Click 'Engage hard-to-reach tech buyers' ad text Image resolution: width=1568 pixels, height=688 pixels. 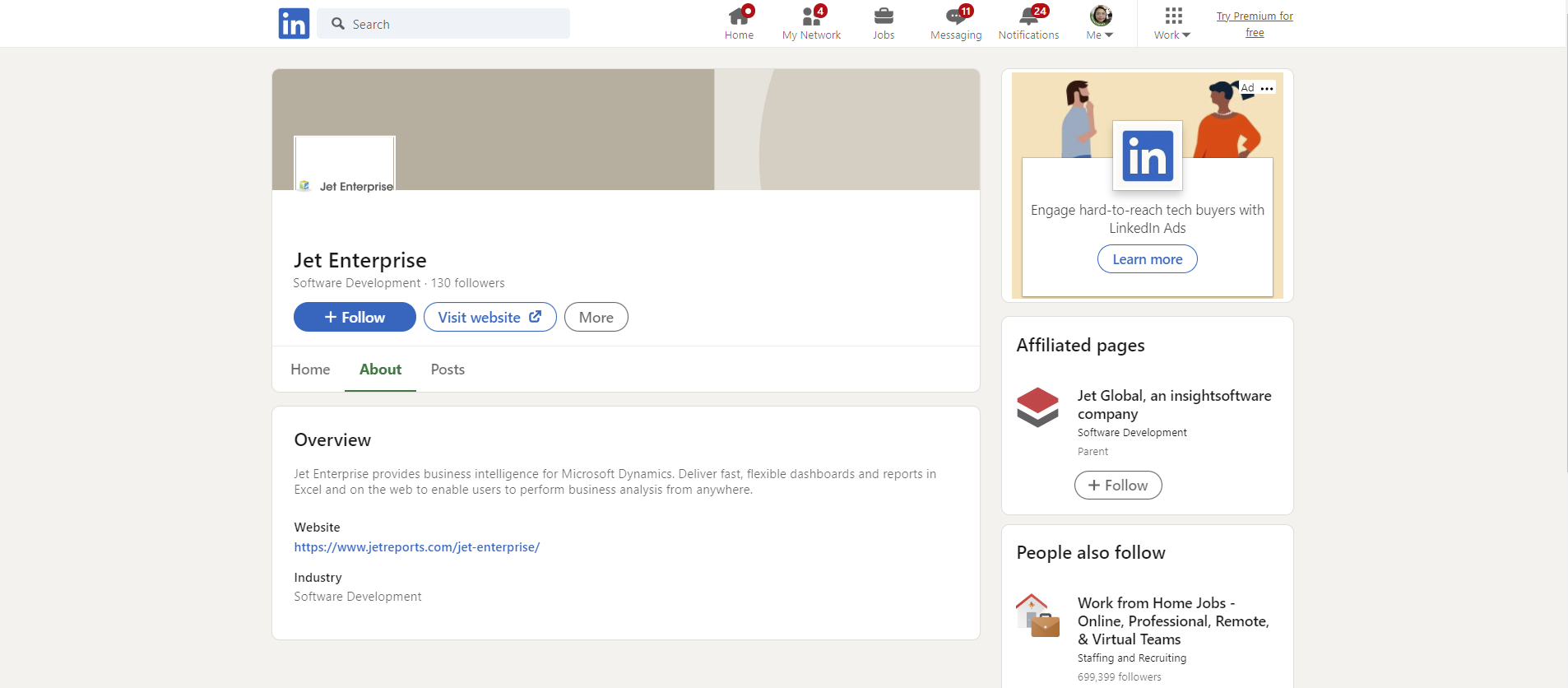click(1148, 219)
